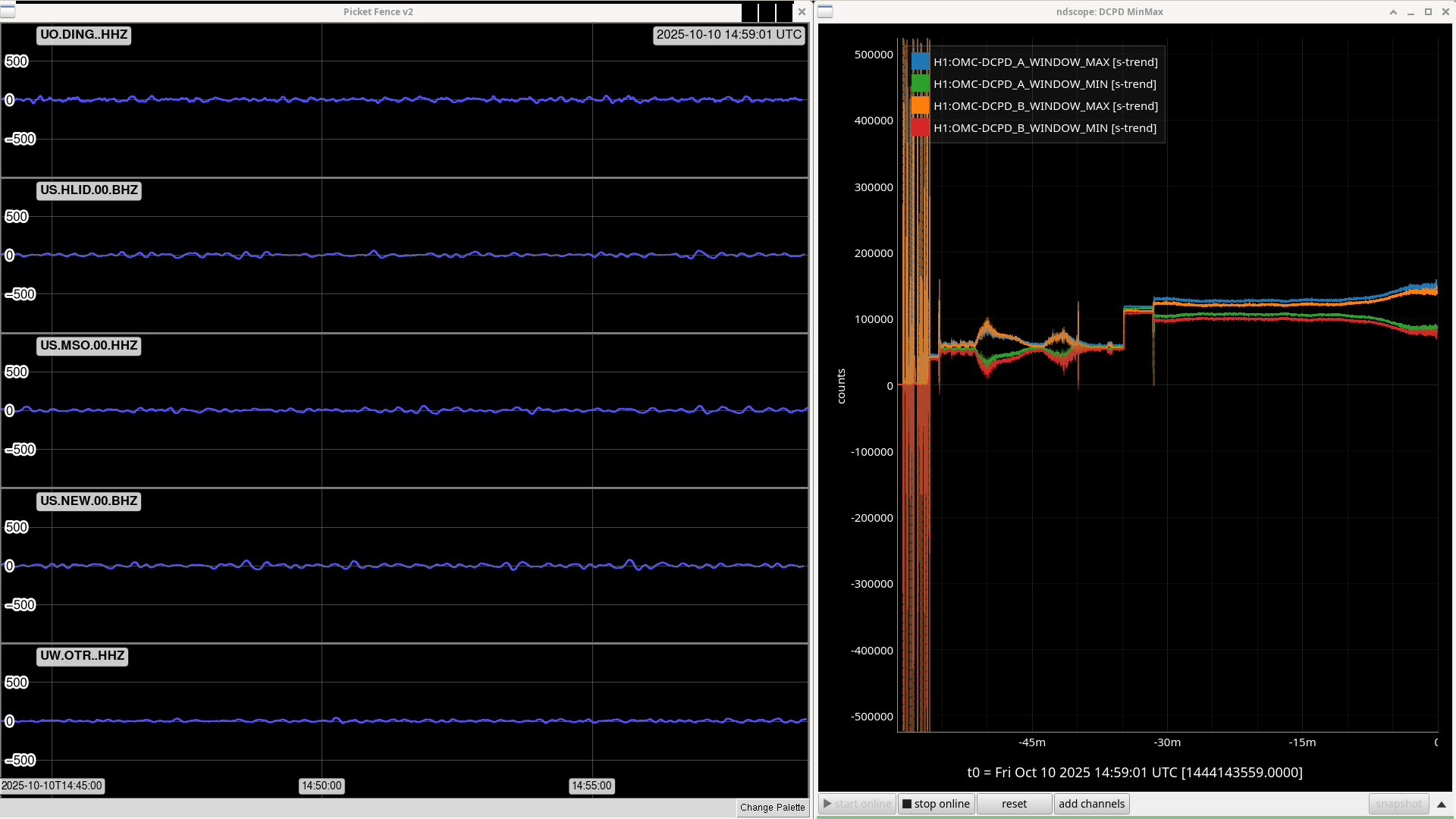Shade the ndscope window with up arrow
The width and height of the screenshot is (1456, 819).
coord(1393,12)
